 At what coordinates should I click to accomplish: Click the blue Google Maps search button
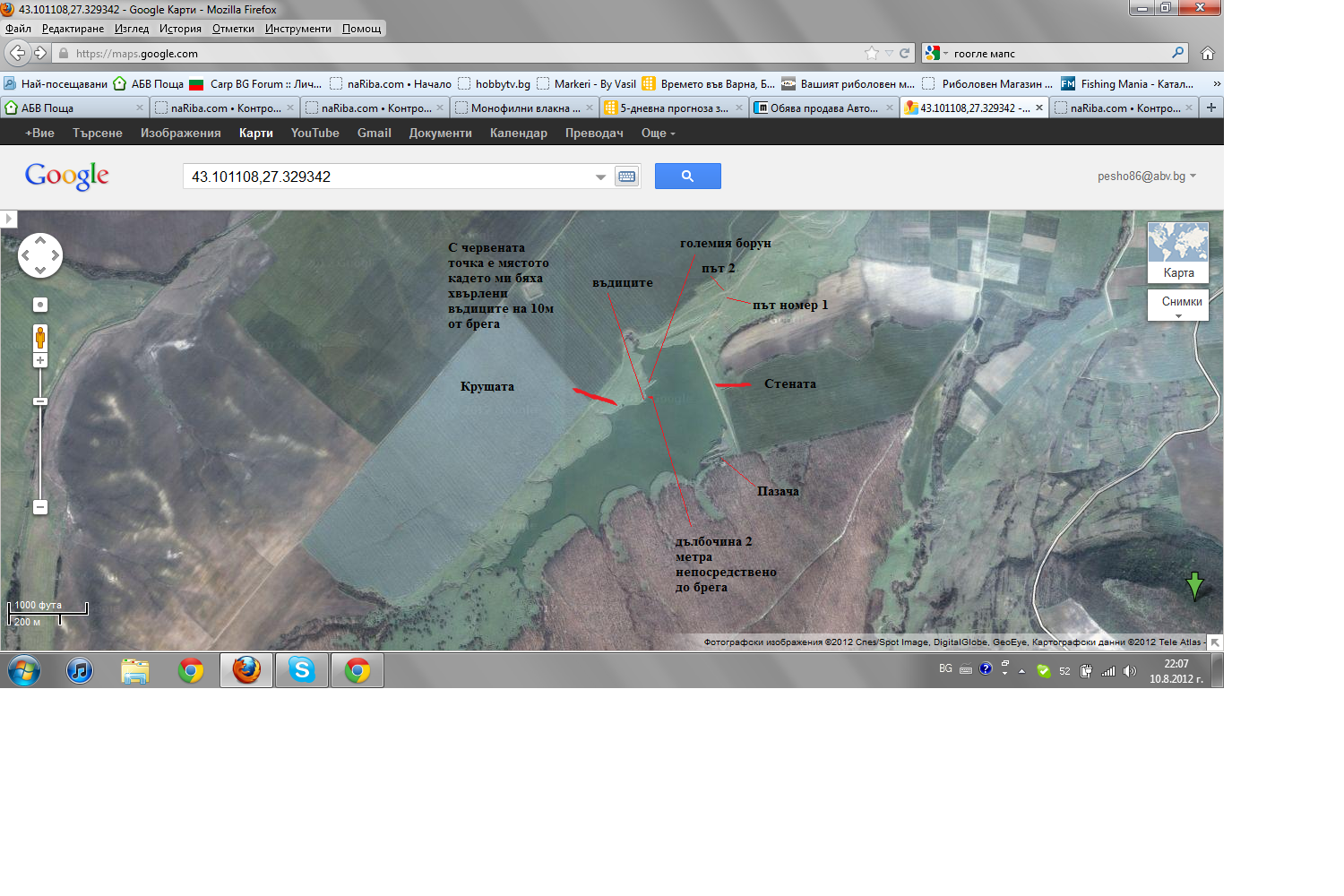(x=687, y=177)
